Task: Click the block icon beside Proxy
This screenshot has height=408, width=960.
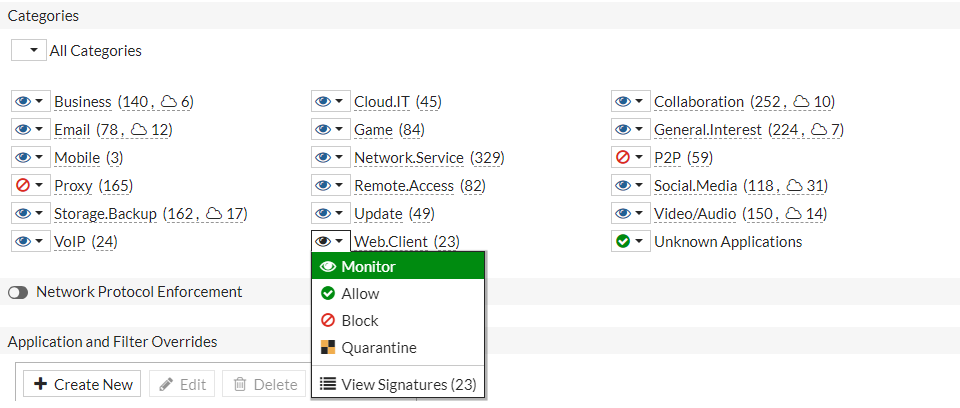Action: click(22, 186)
